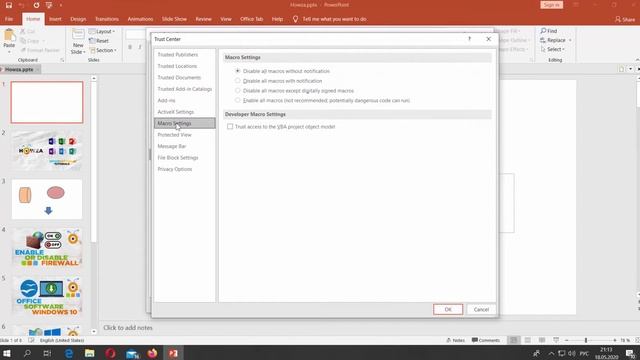The image size is (640, 360).
Task: Switch to Reading view icon
Action: (x=542, y=340)
